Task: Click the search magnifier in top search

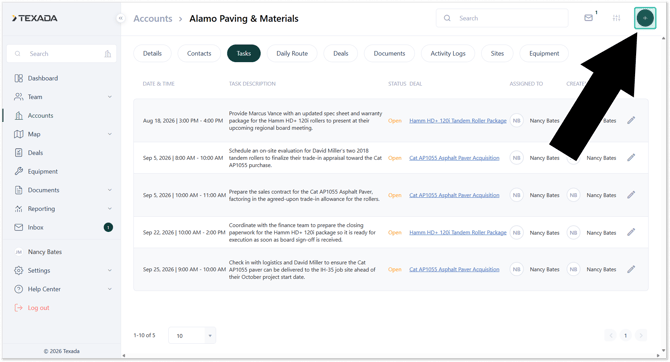Action: tap(447, 18)
